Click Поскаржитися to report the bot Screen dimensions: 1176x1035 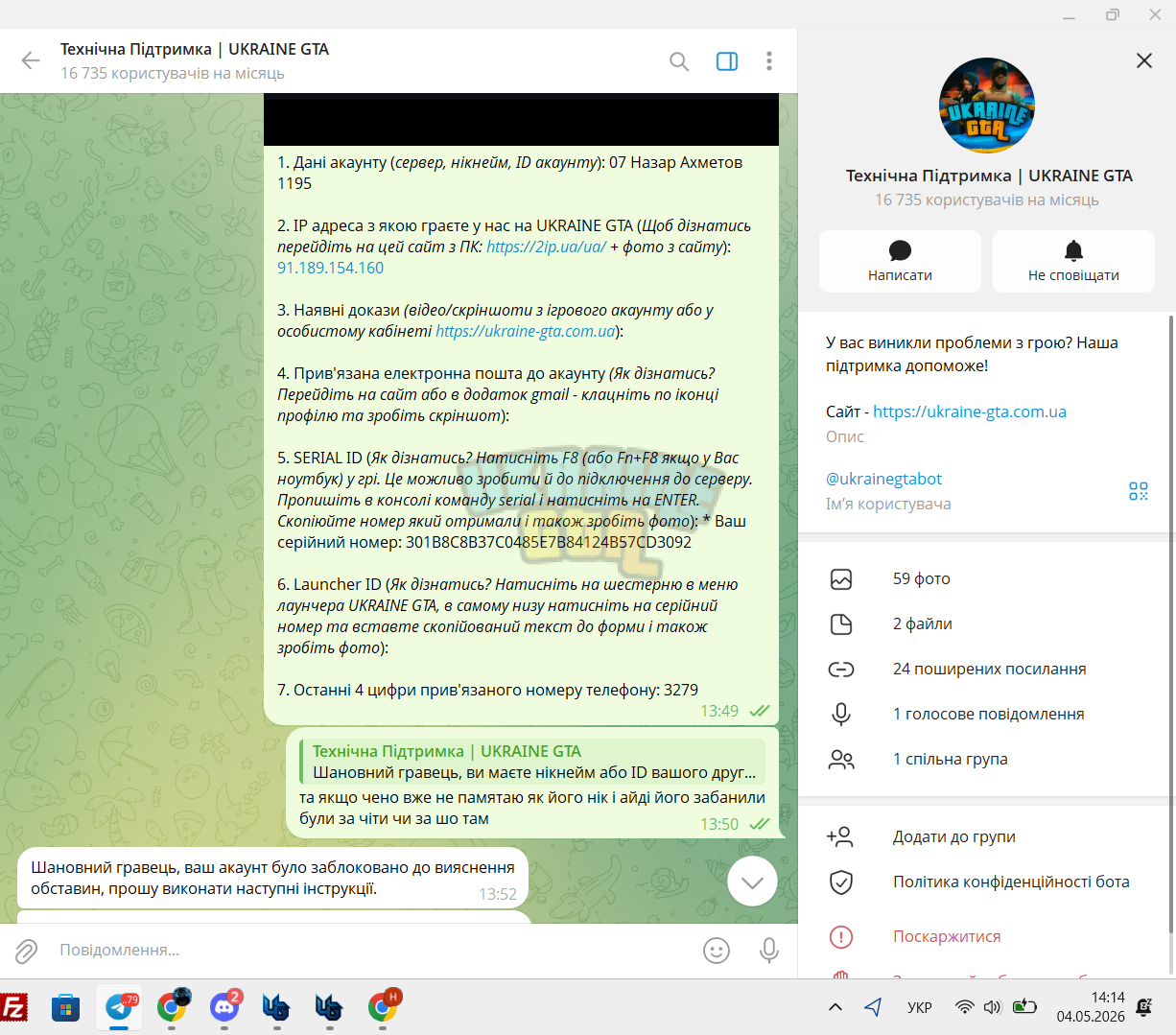click(983, 936)
